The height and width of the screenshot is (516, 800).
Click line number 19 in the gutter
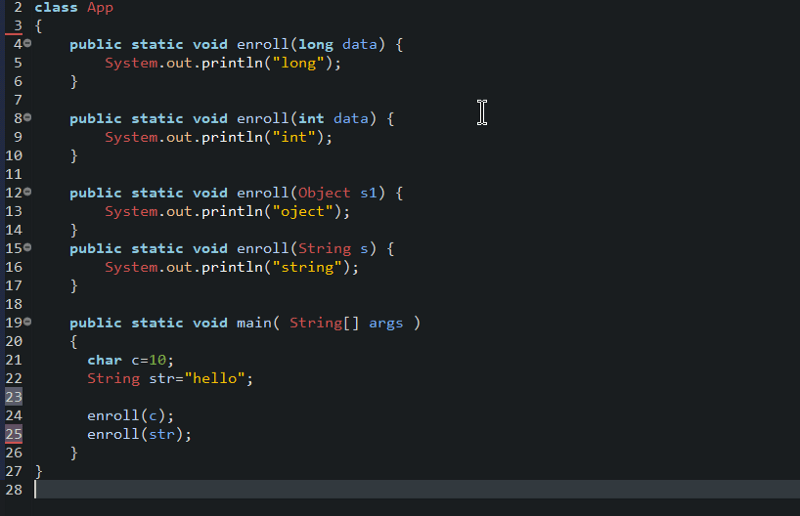[14, 323]
